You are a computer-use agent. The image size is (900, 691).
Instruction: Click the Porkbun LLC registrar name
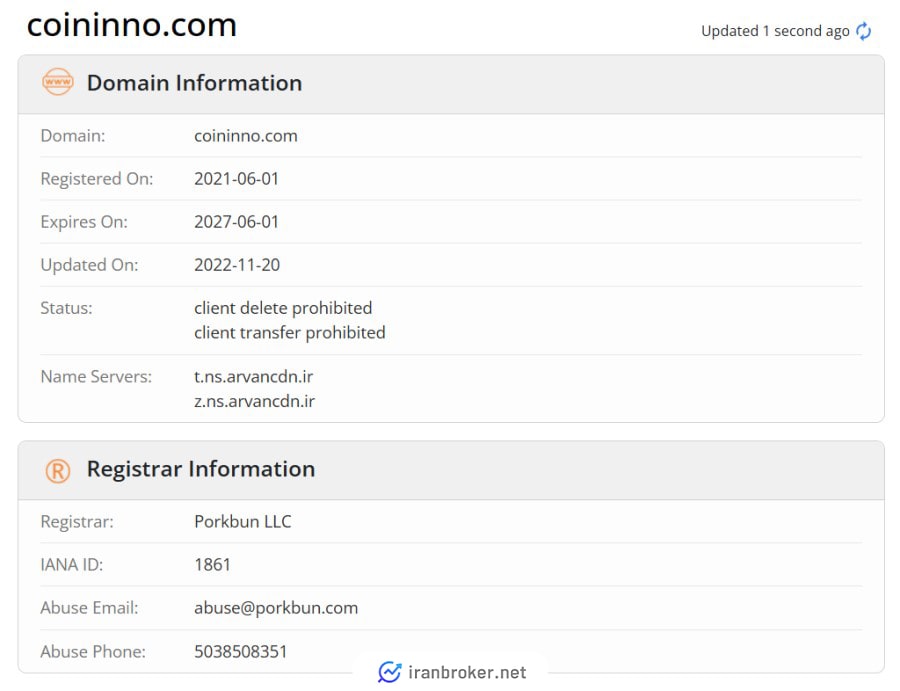tap(243, 522)
